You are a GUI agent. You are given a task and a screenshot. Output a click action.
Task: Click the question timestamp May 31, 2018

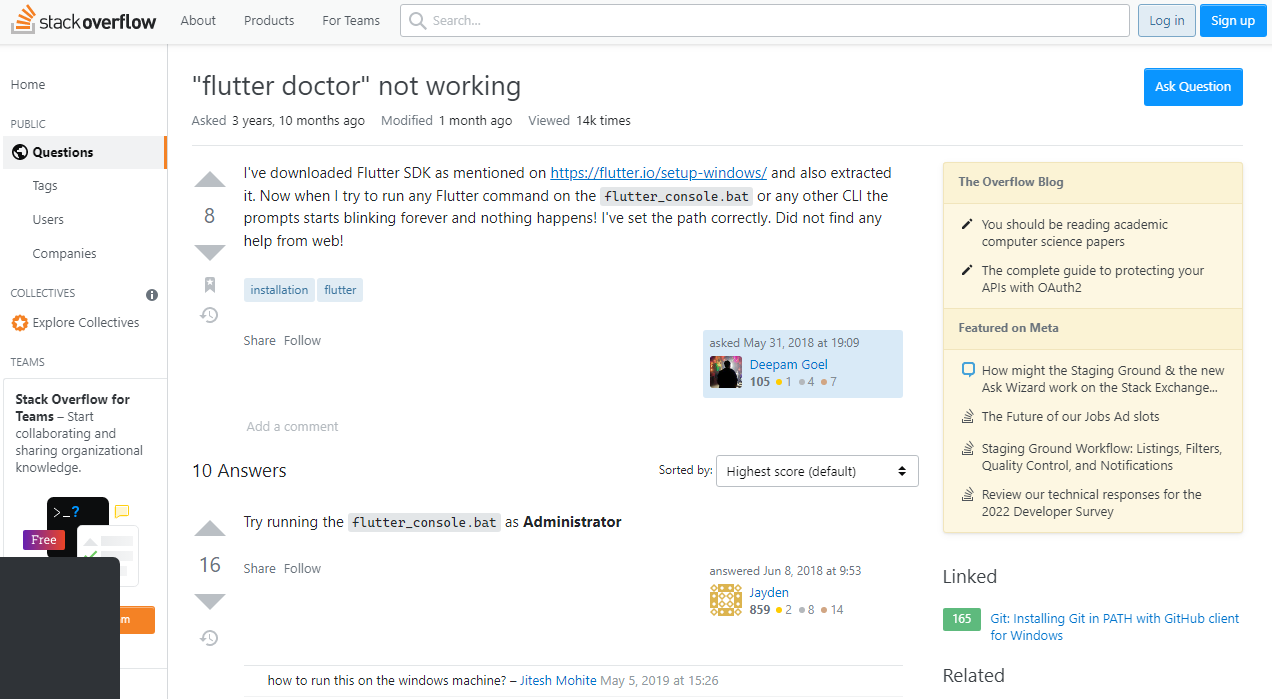coord(784,343)
